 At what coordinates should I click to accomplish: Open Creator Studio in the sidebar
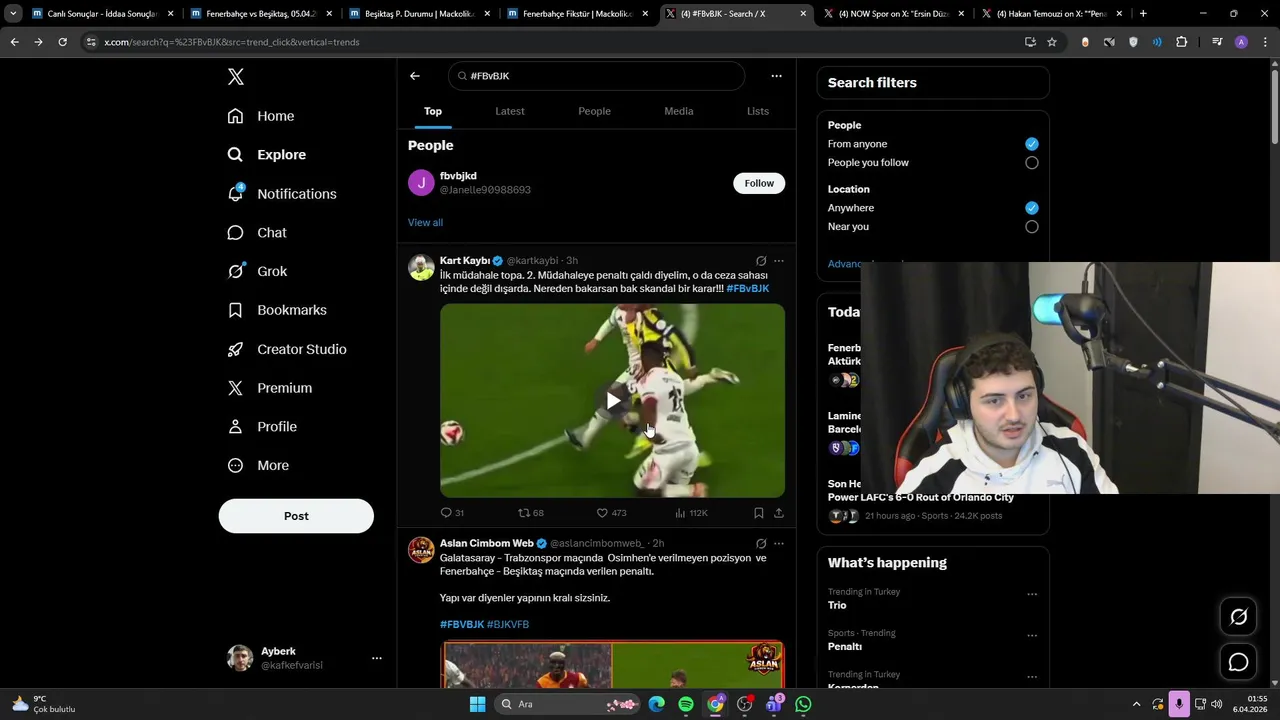tap(287, 349)
